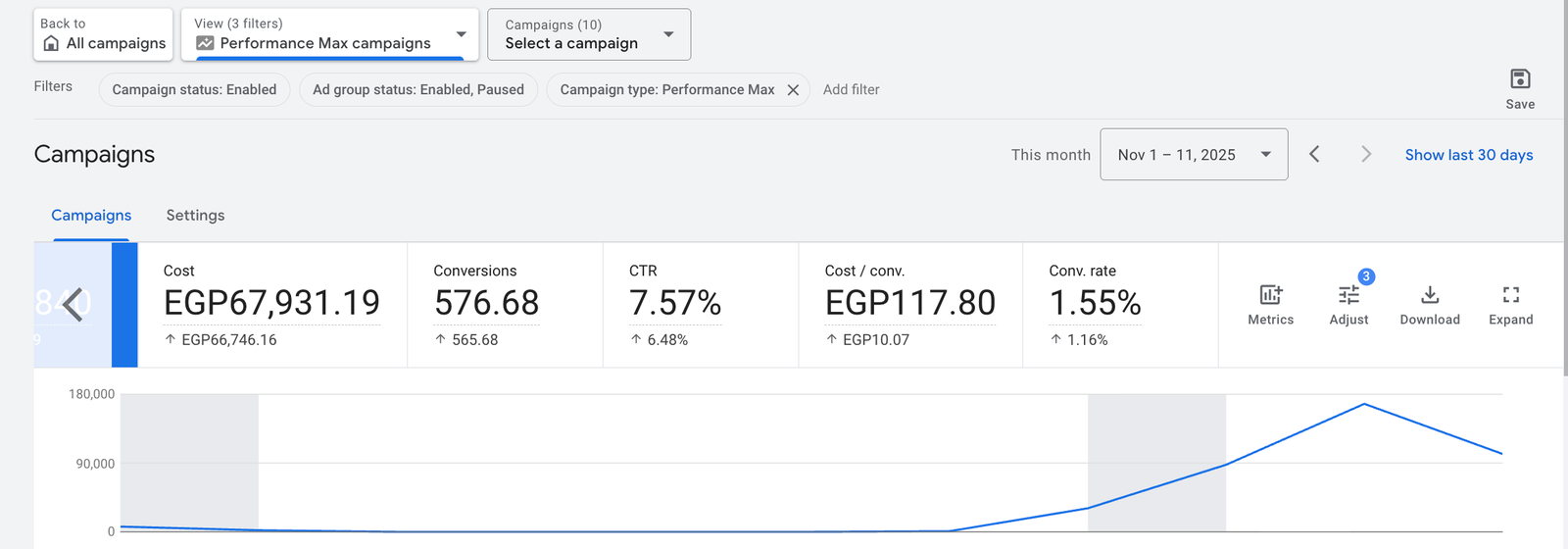Switch to the Settings tab
1568x549 pixels.
[195, 216]
